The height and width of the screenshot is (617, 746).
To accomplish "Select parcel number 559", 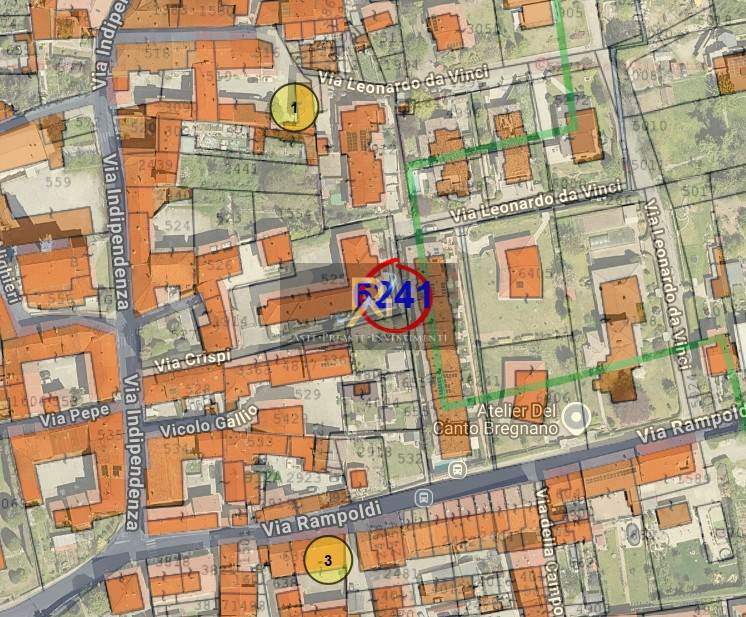I will click(59, 182).
